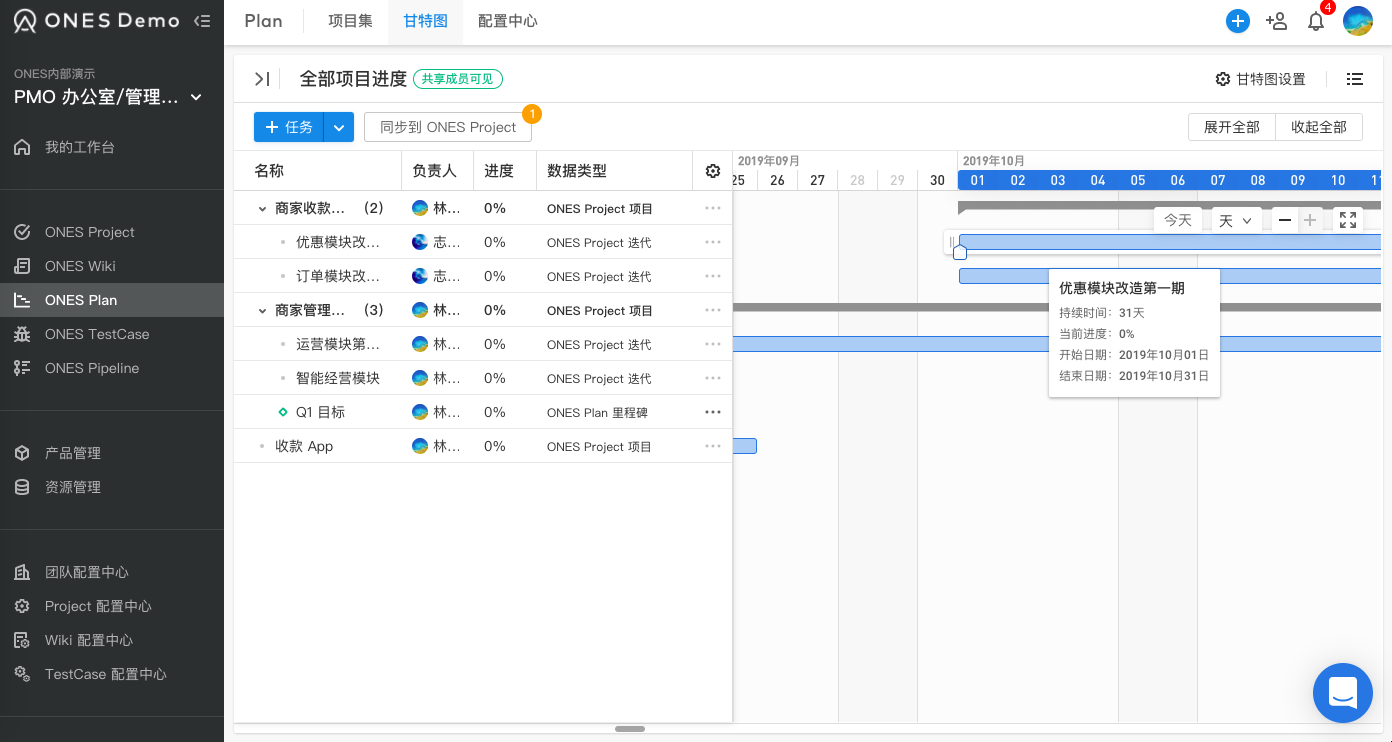Click the list view icon beside 甘特图设置
Viewport: 1392px width, 742px height.
[1355, 79]
